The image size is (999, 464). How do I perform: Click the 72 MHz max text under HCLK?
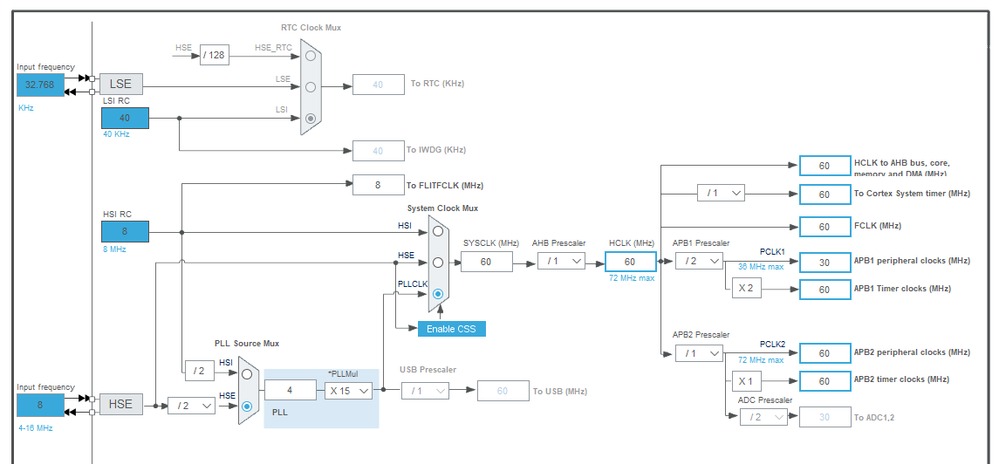631,279
